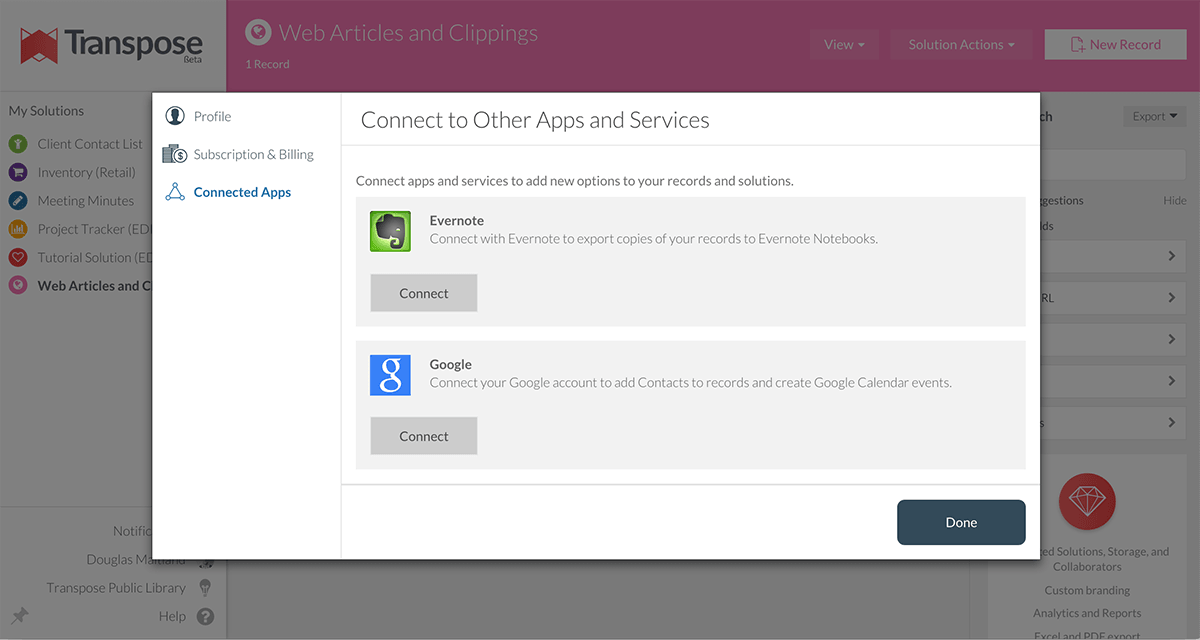Click the Subscription & Billing money icon
The image size is (1200, 640).
pos(175,154)
